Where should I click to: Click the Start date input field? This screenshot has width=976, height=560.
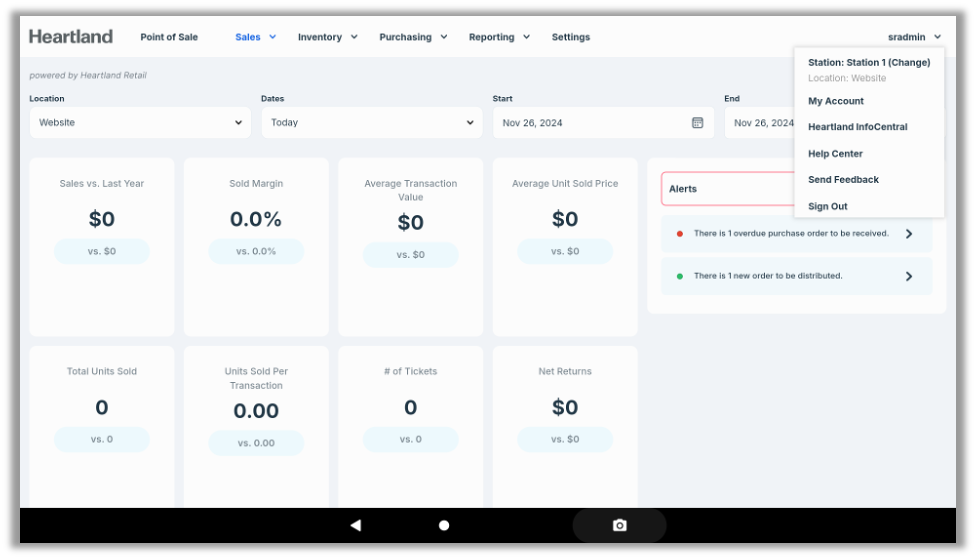590,123
